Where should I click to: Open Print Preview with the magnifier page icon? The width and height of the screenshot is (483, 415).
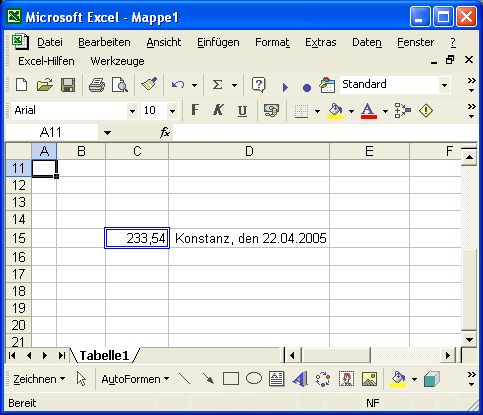pos(119,85)
